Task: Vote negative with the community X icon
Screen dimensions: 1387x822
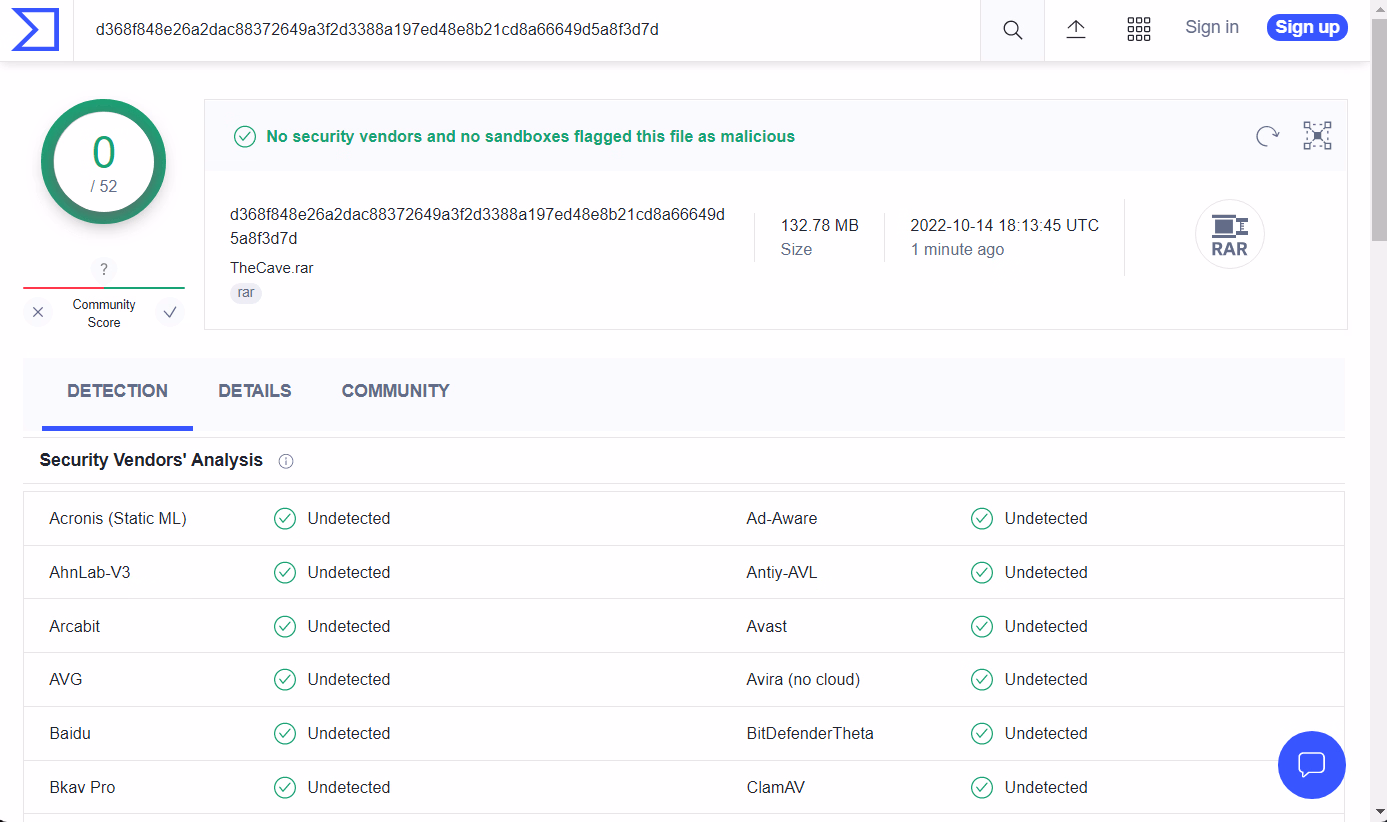Action: pyautogui.click(x=38, y=313)
